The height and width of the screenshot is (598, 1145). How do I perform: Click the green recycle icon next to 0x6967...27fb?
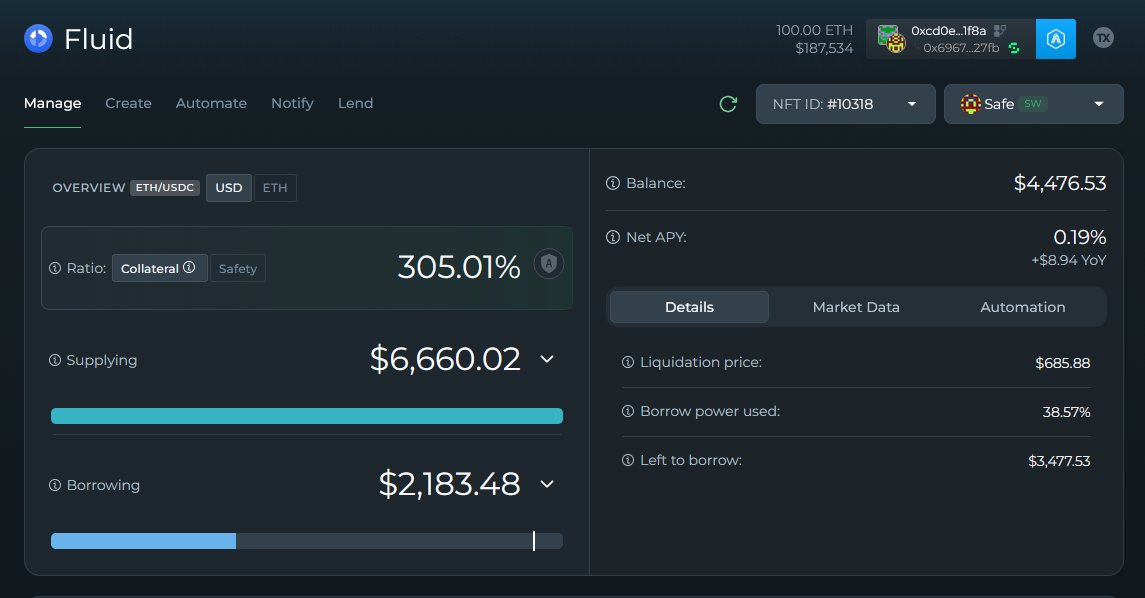[x=1013, y=47]
